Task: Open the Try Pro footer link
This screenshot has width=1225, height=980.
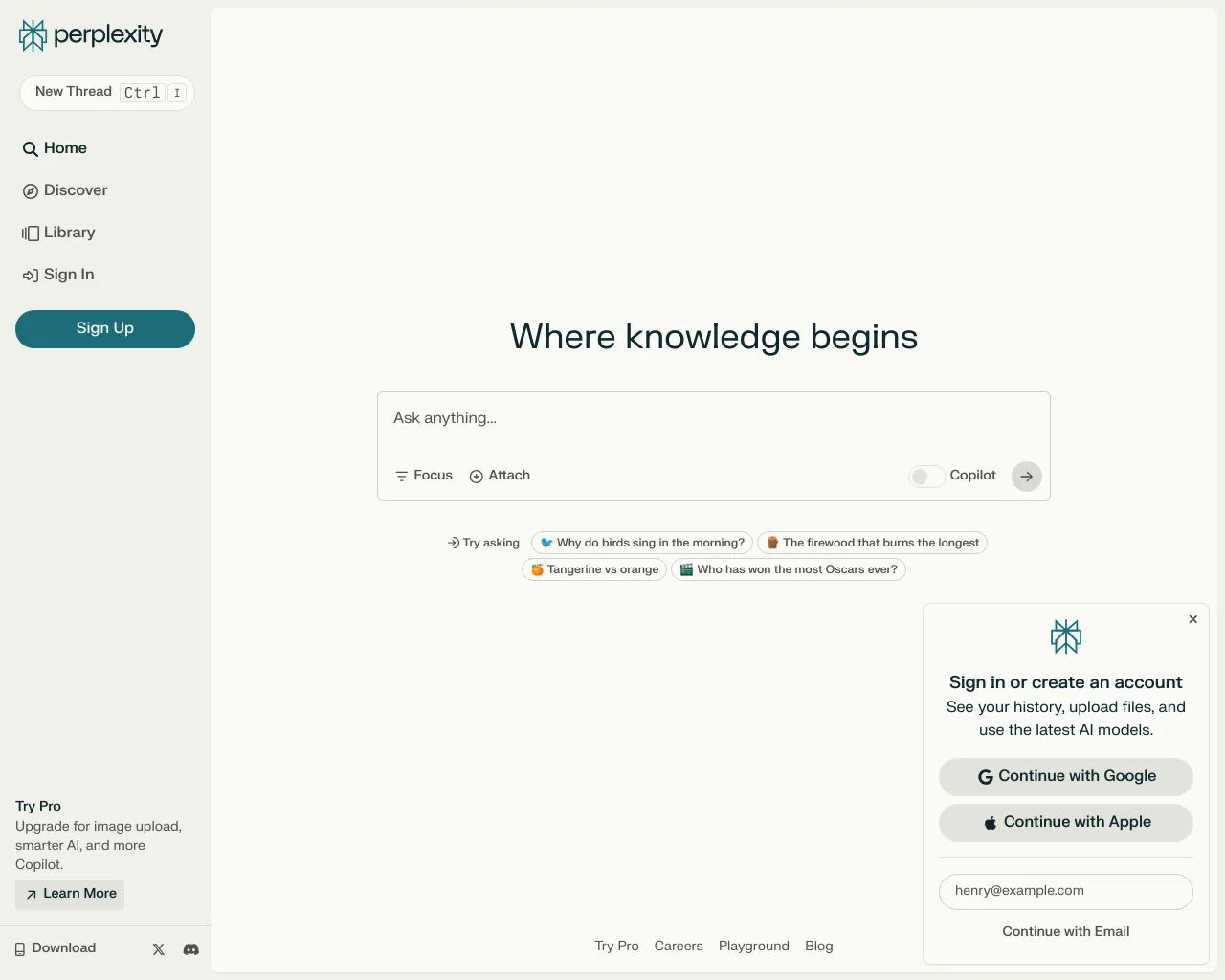Action: point(616,947)
